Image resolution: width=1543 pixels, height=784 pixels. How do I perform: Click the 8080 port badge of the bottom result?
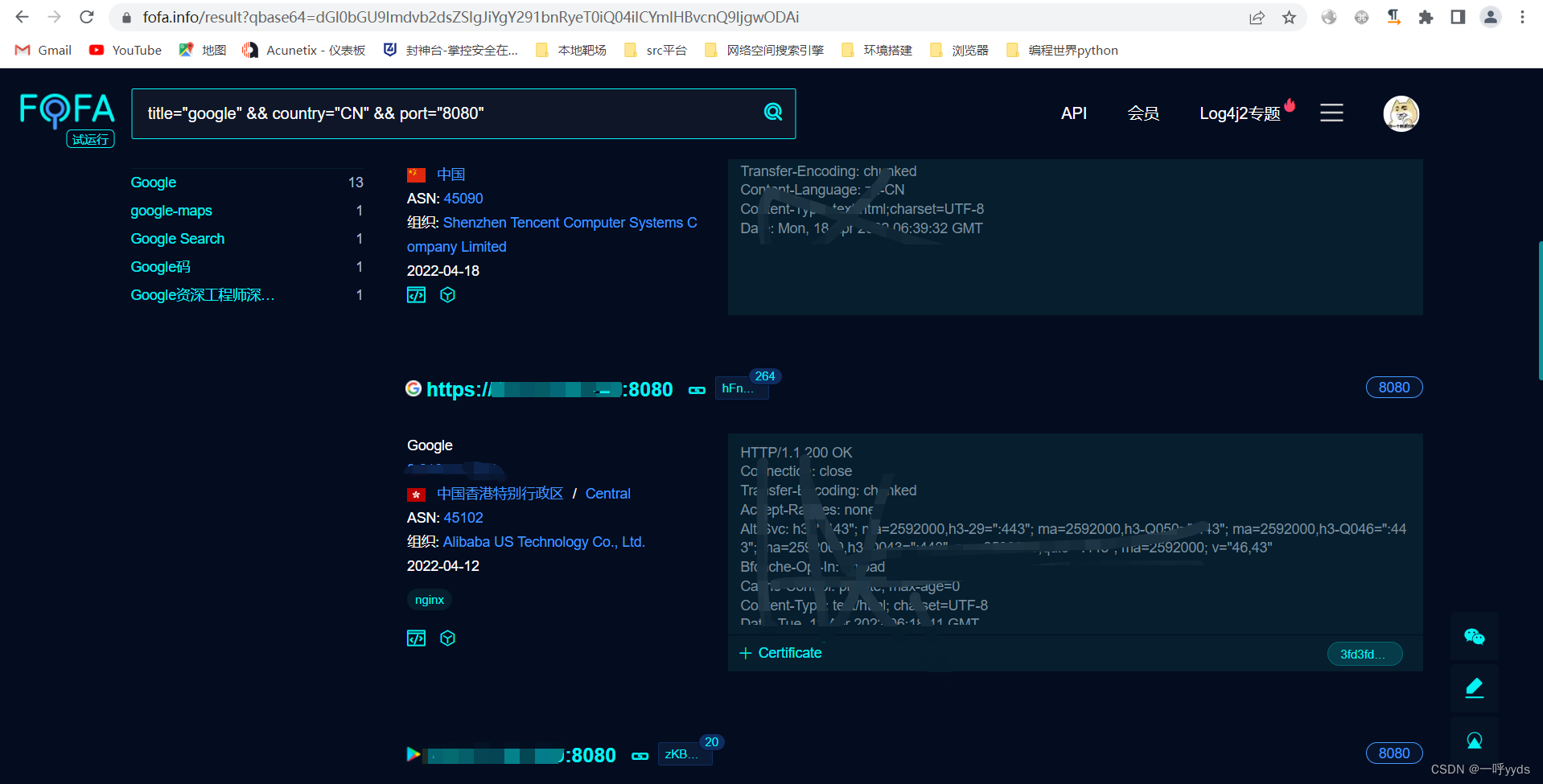[x=1394, y=753]
